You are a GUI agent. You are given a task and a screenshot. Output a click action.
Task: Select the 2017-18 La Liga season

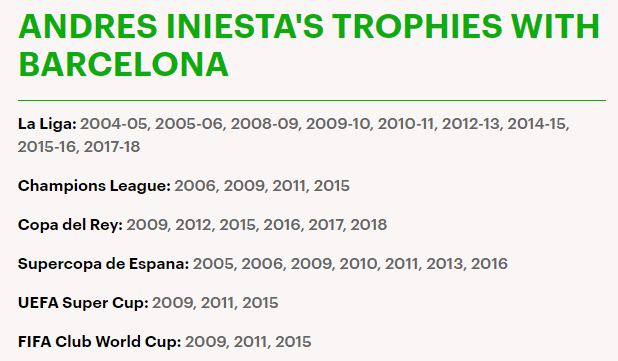112,147
